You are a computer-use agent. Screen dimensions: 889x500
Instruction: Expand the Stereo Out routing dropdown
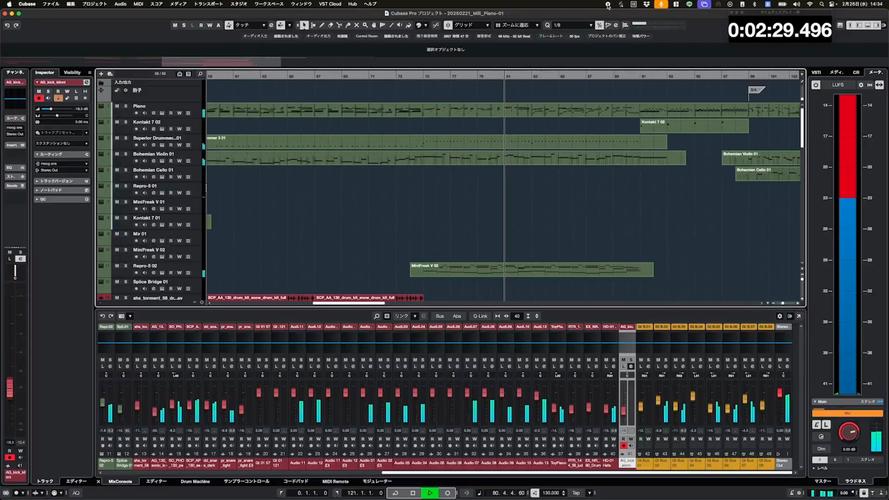pos(62,170)
